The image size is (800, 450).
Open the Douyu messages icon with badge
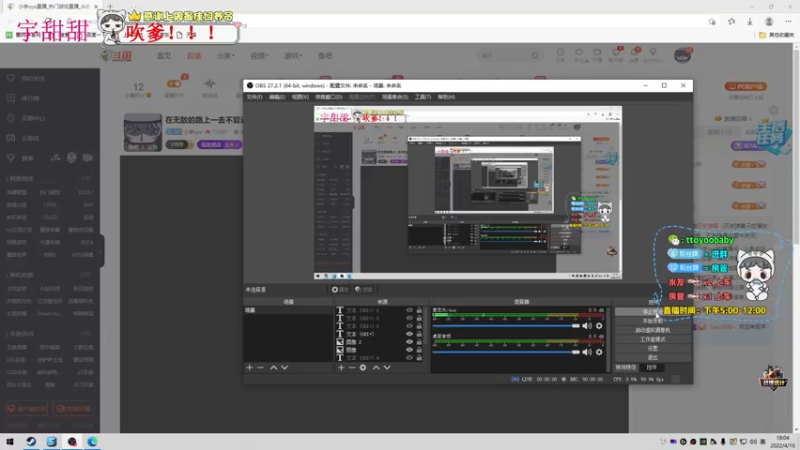[x=635, y=53]
